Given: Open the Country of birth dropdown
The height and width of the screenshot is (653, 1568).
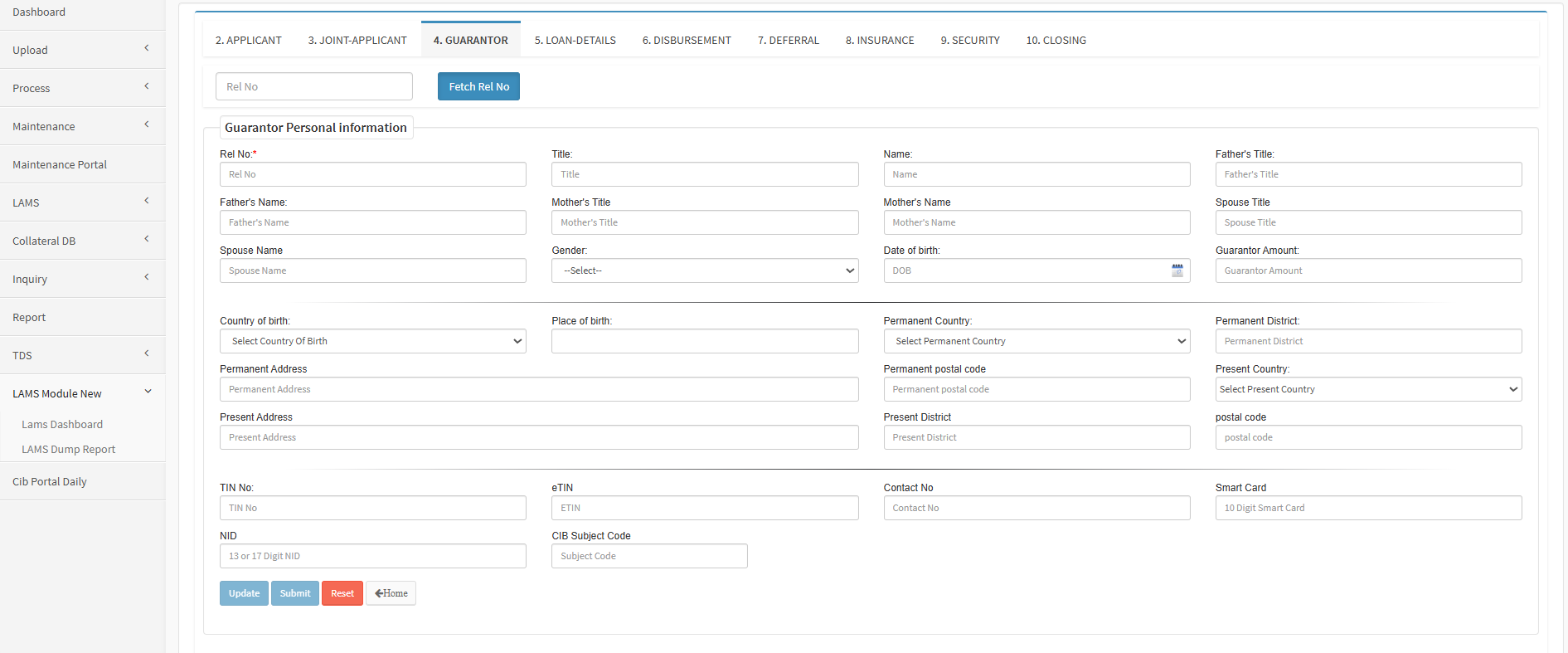Looking at the screenshot, I should 372,341.
